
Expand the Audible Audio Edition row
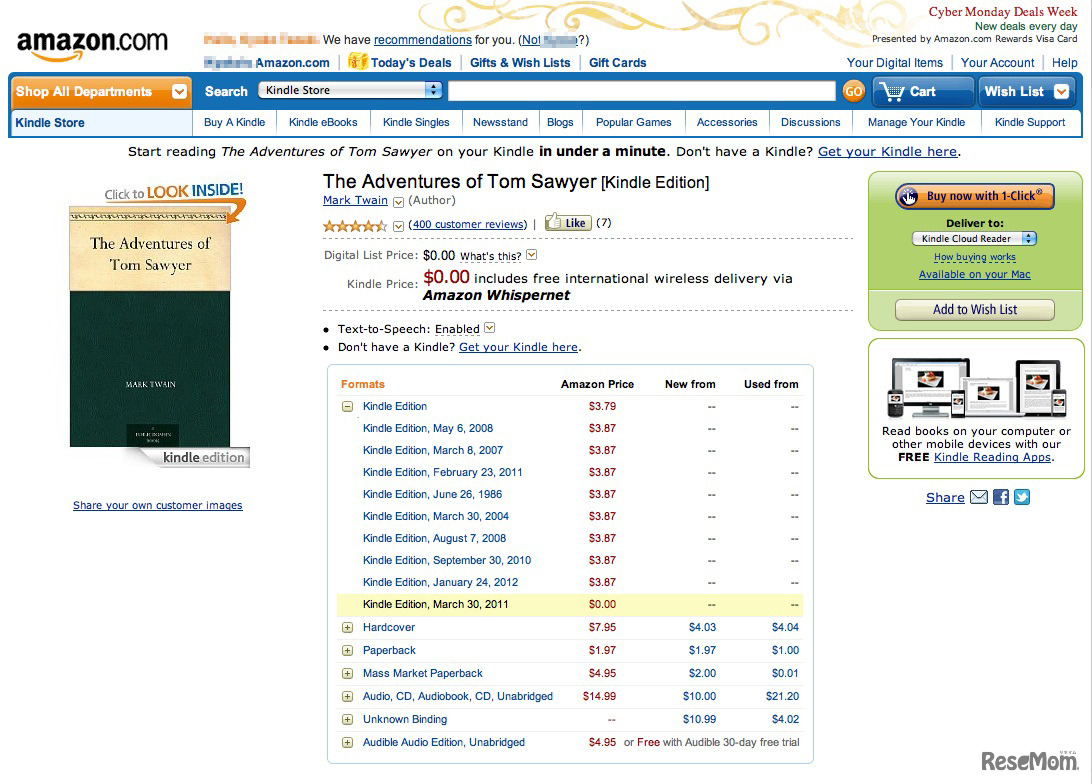pos(347,742)
